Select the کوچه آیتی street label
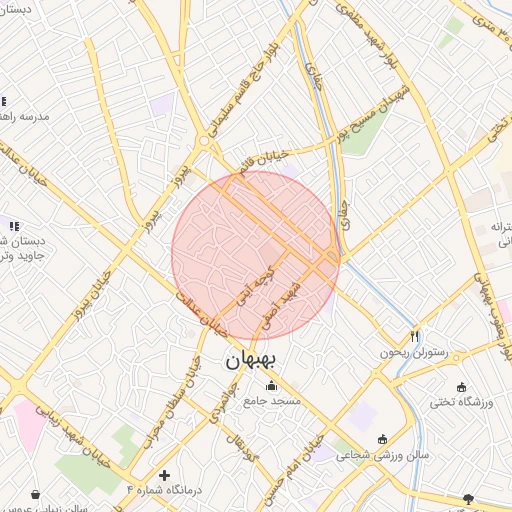512x512 pixels. click(256, 286)
